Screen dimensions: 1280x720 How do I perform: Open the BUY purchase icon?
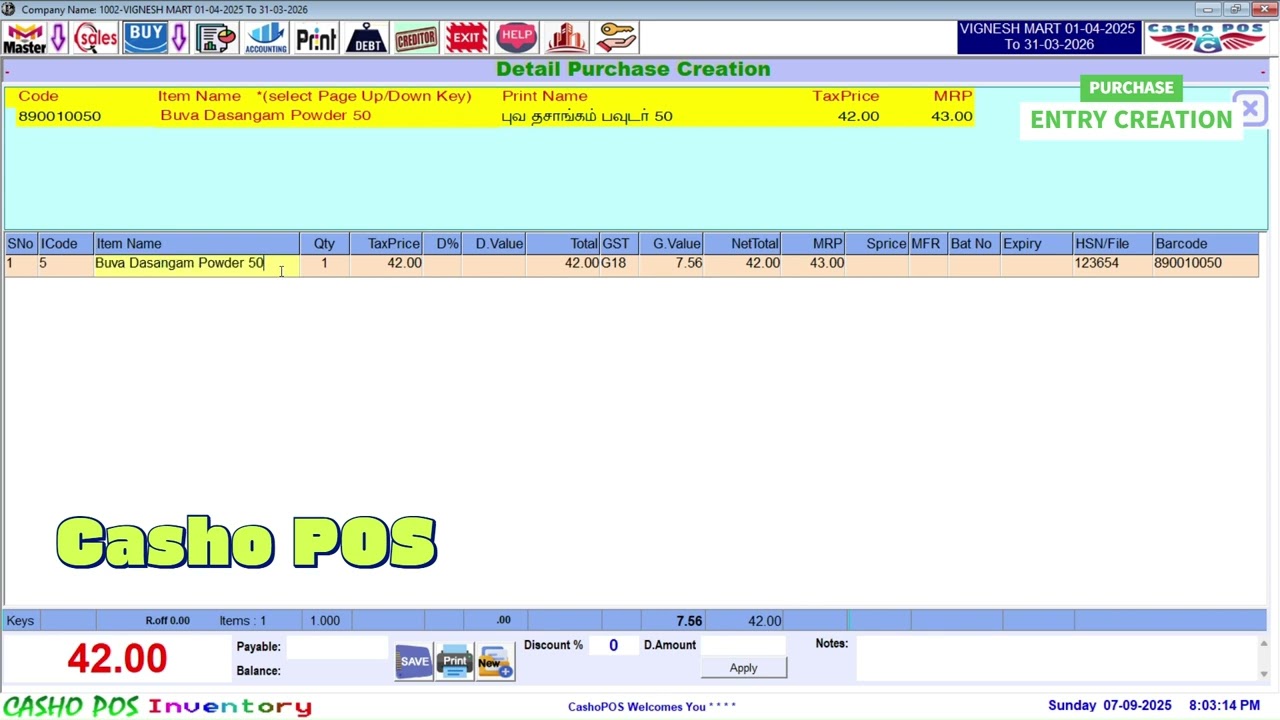click(x=146, y=38)
